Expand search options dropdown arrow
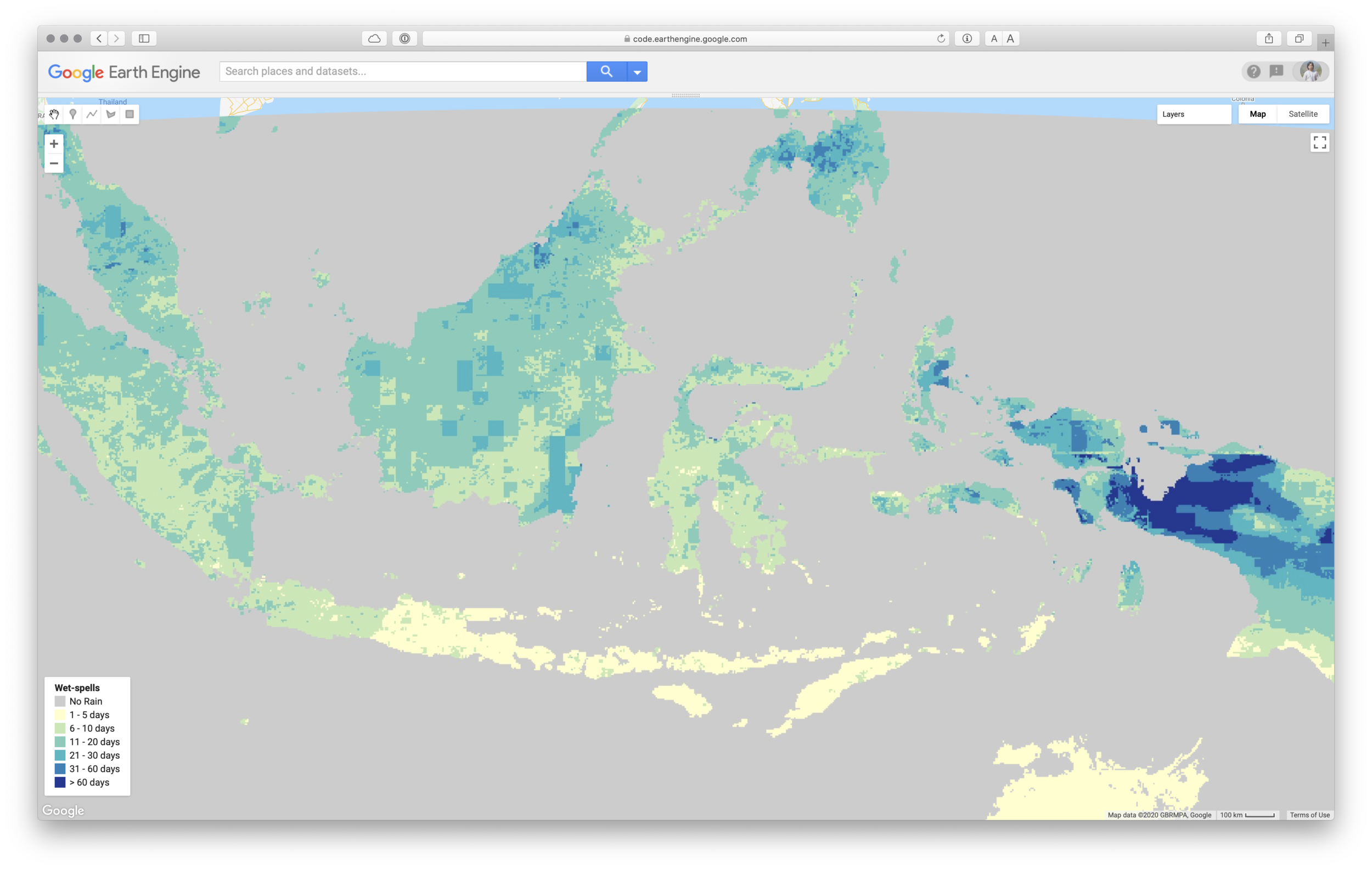Viewport: 1372px width, 870px height. [637, 72]
